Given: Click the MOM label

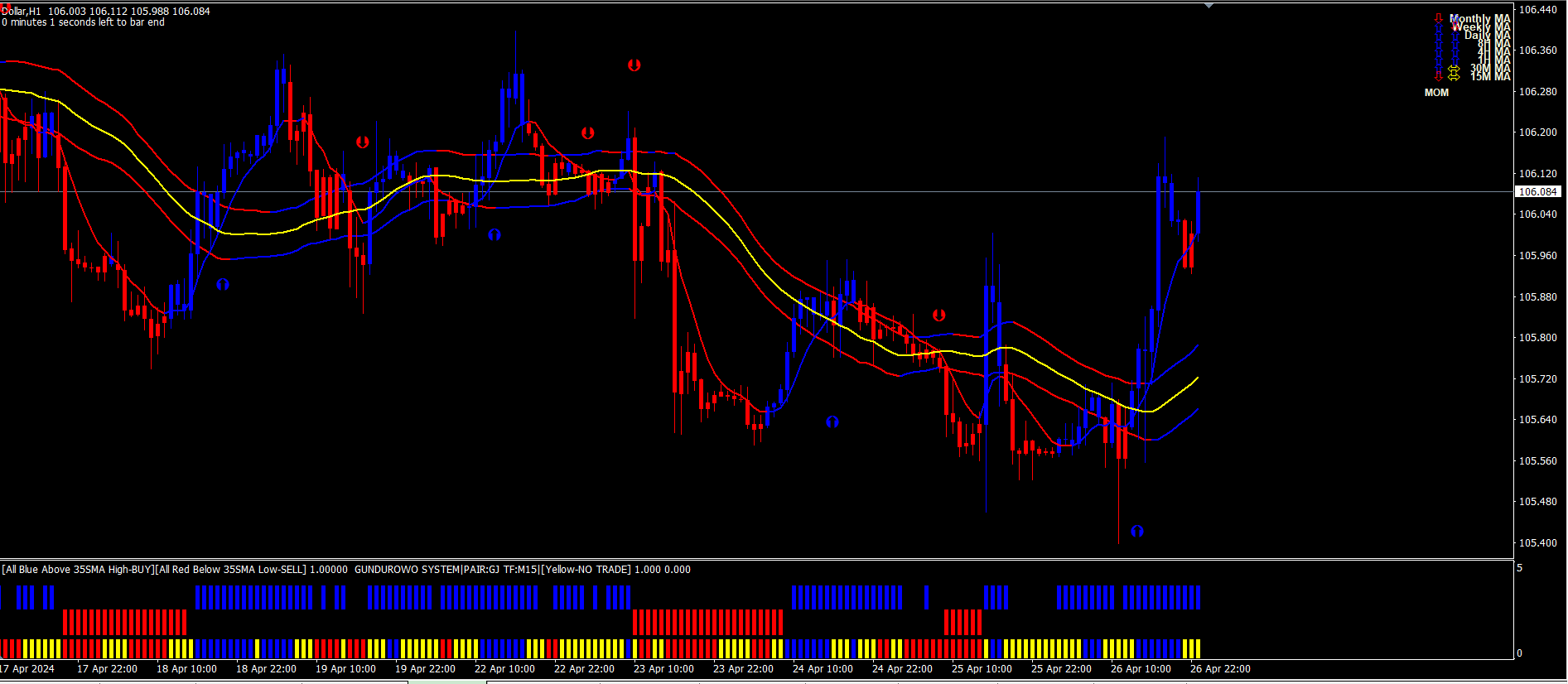Looking at the screenshot, I should tap(1437, 93).
